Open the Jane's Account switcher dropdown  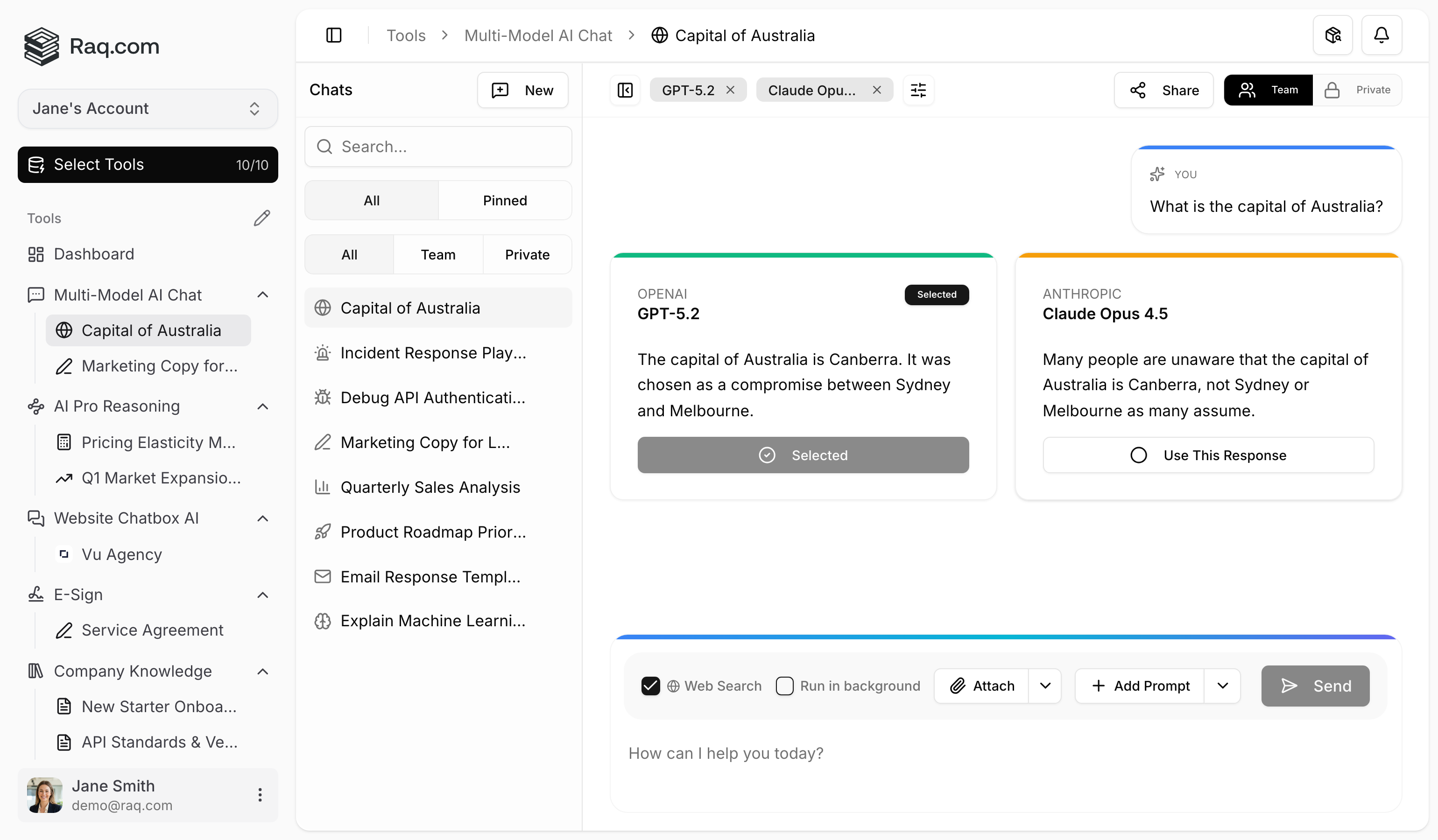pos(148,108)
